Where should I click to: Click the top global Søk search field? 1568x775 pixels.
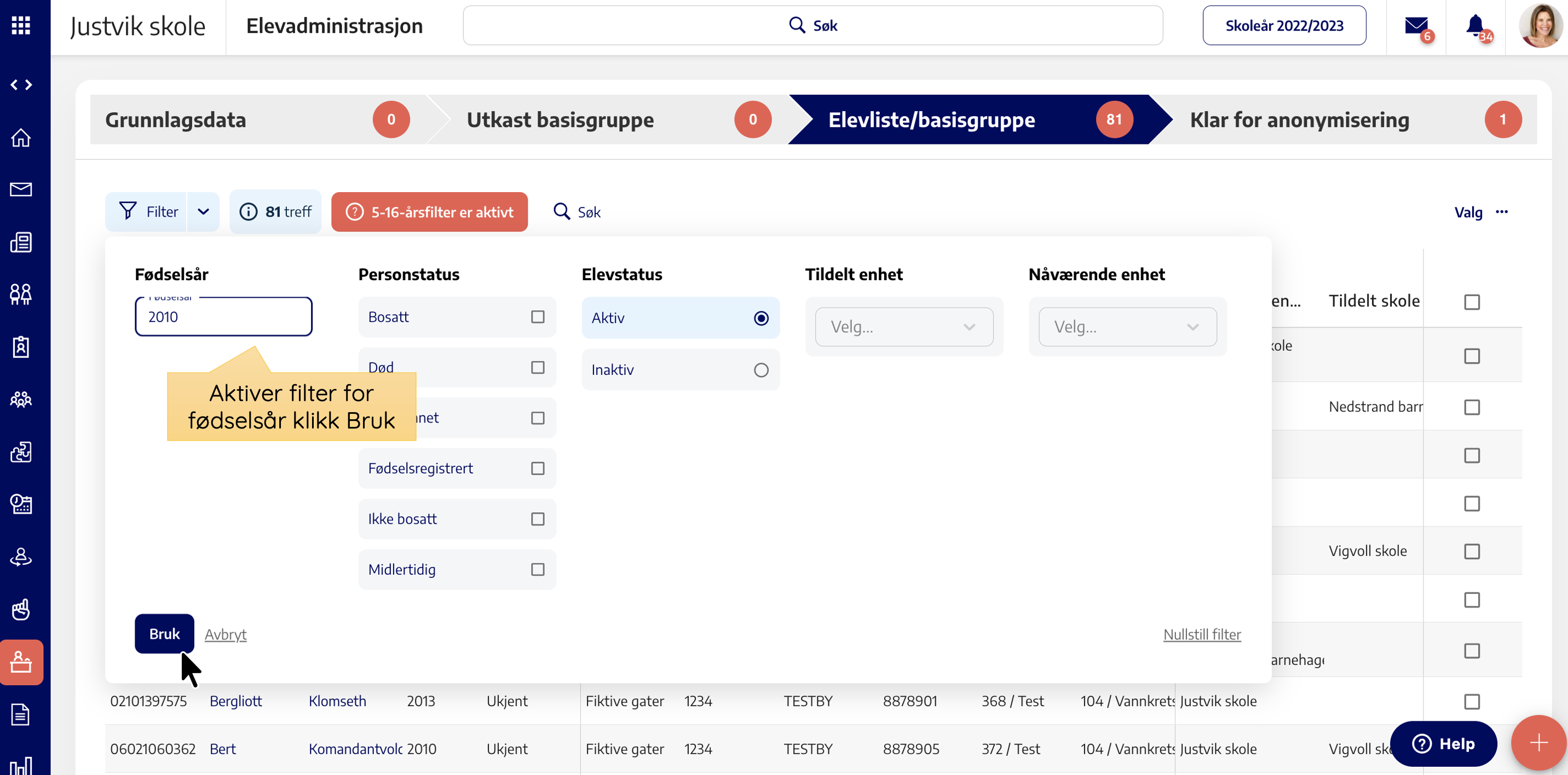click(812, 26)
